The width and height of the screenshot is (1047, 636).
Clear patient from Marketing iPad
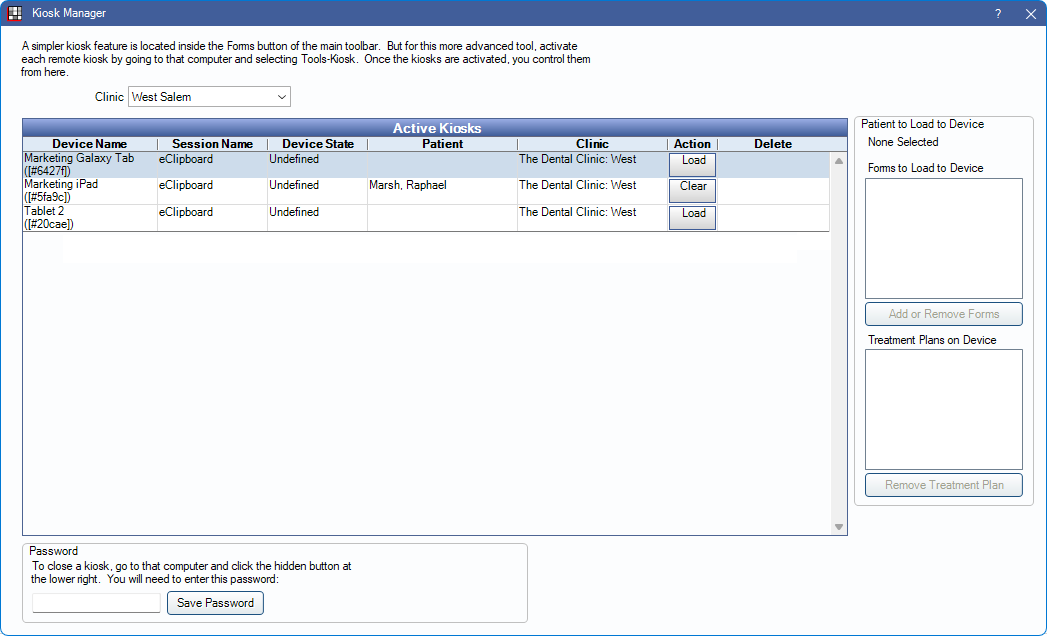(692, 190)
